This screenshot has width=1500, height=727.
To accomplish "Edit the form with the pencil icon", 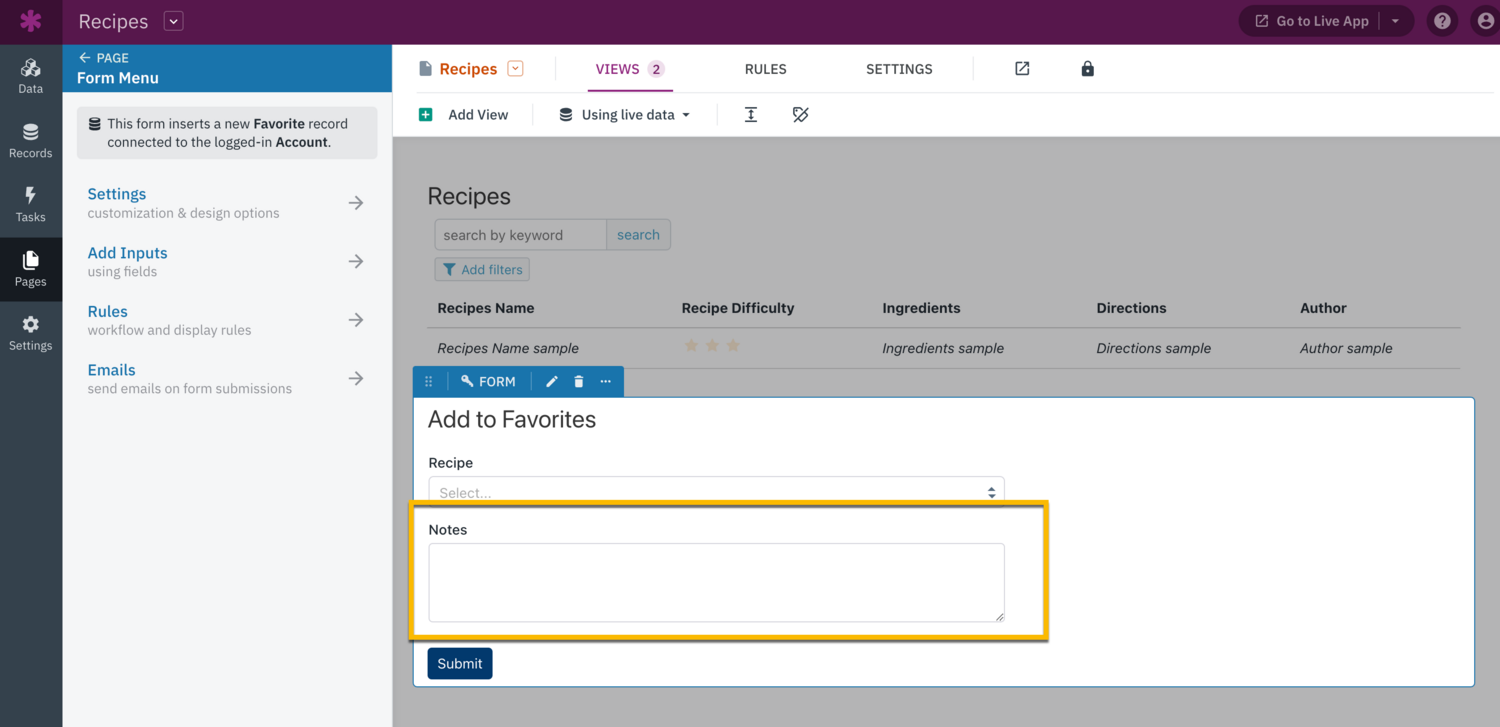I will coord(552,382).
